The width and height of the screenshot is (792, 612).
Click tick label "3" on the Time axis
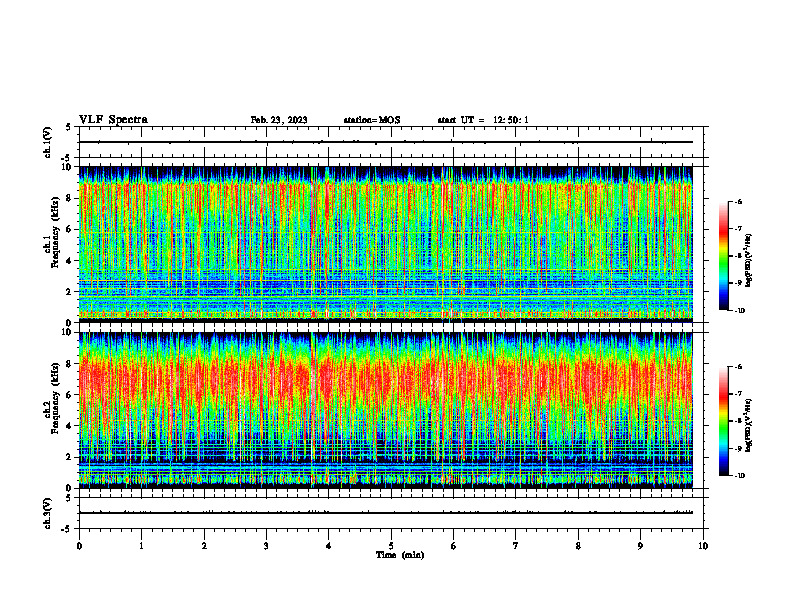(x=266, y=546)
